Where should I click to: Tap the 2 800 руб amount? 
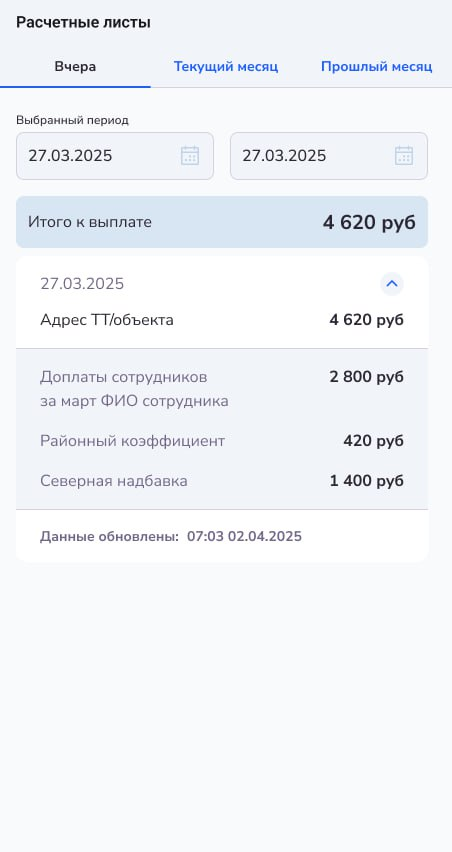pos(367,377)
